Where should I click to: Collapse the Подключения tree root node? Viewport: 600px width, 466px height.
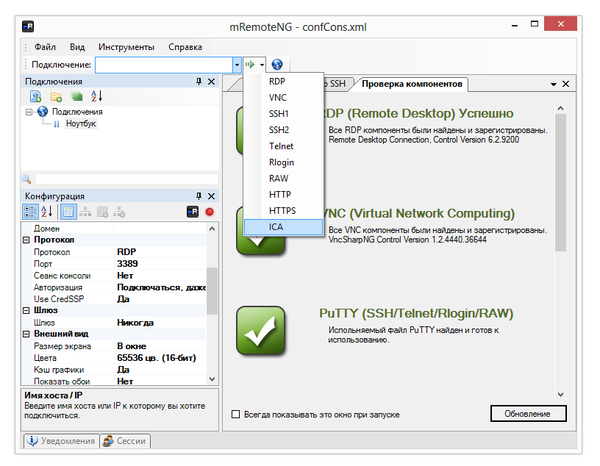click(x=29, y=112)
